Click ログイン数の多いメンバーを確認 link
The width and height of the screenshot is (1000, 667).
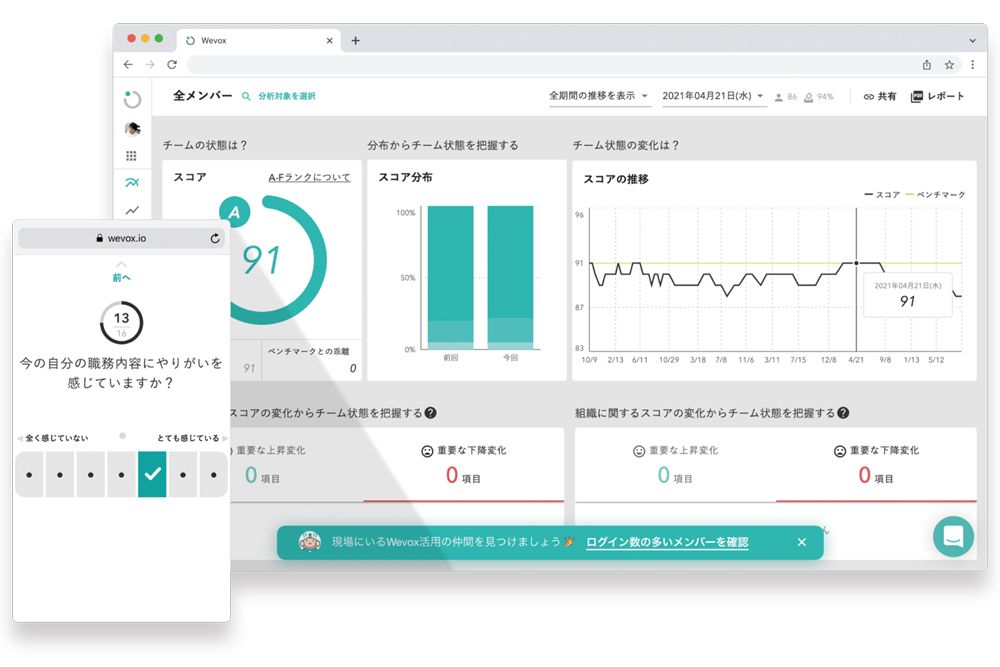click(667, 542)
